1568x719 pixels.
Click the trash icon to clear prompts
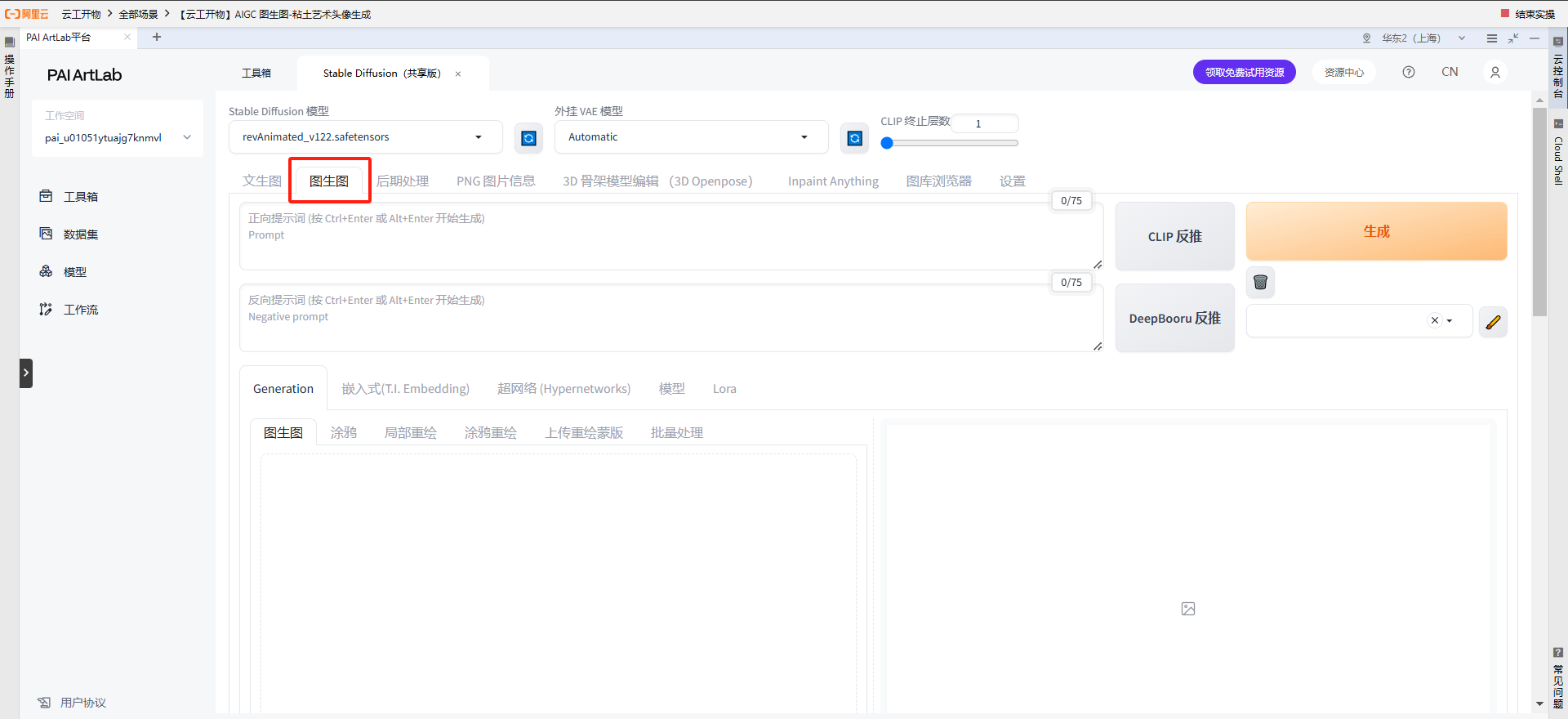click(1261, 283)
